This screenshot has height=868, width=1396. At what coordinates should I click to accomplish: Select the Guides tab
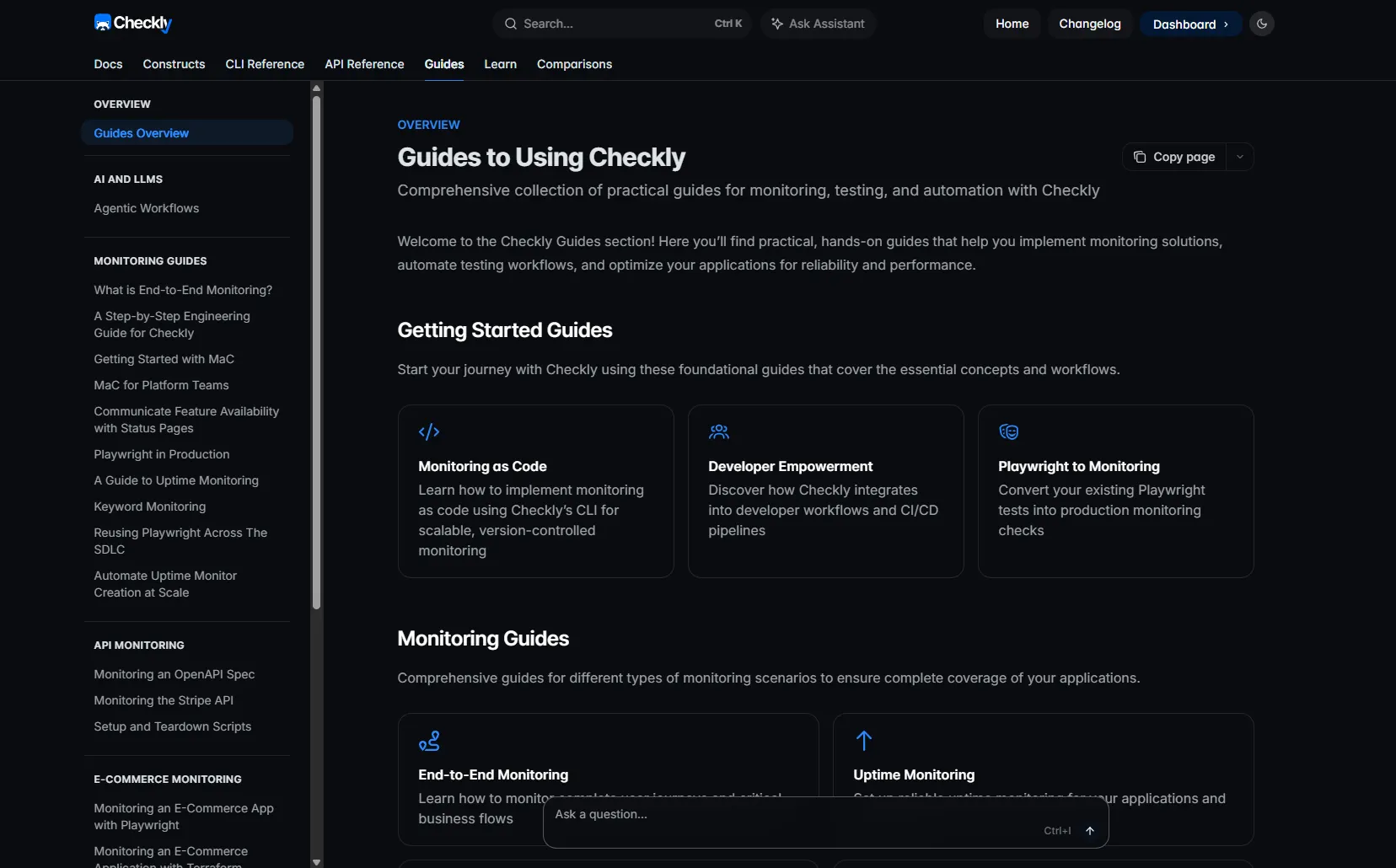point(444,64)
